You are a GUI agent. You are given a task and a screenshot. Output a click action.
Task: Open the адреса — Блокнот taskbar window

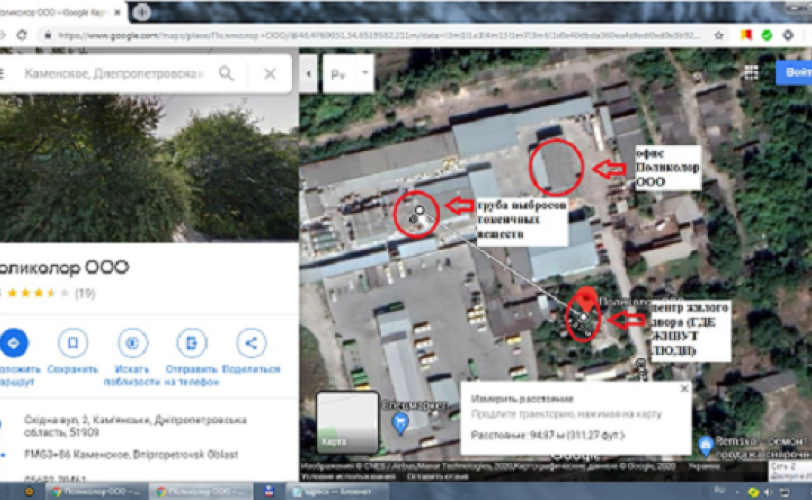pyautogui.click(x=337, y=491)
